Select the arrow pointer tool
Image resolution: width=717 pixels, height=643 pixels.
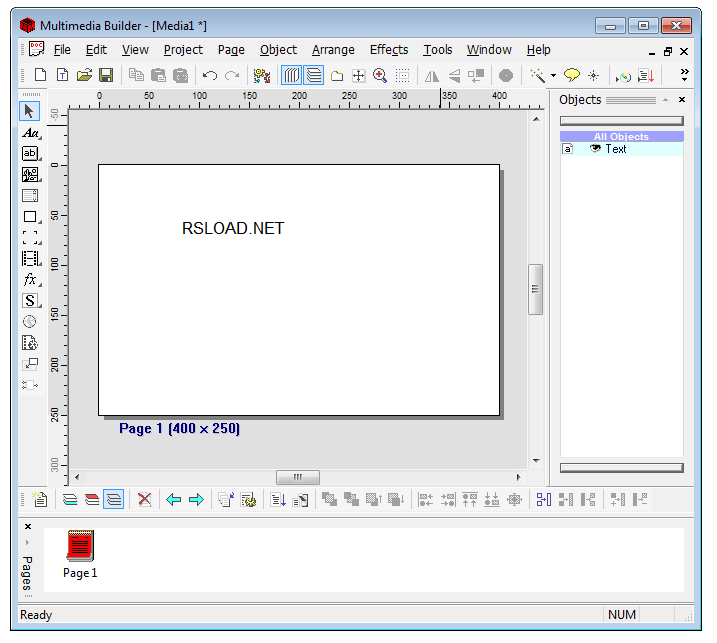point(29,111)
